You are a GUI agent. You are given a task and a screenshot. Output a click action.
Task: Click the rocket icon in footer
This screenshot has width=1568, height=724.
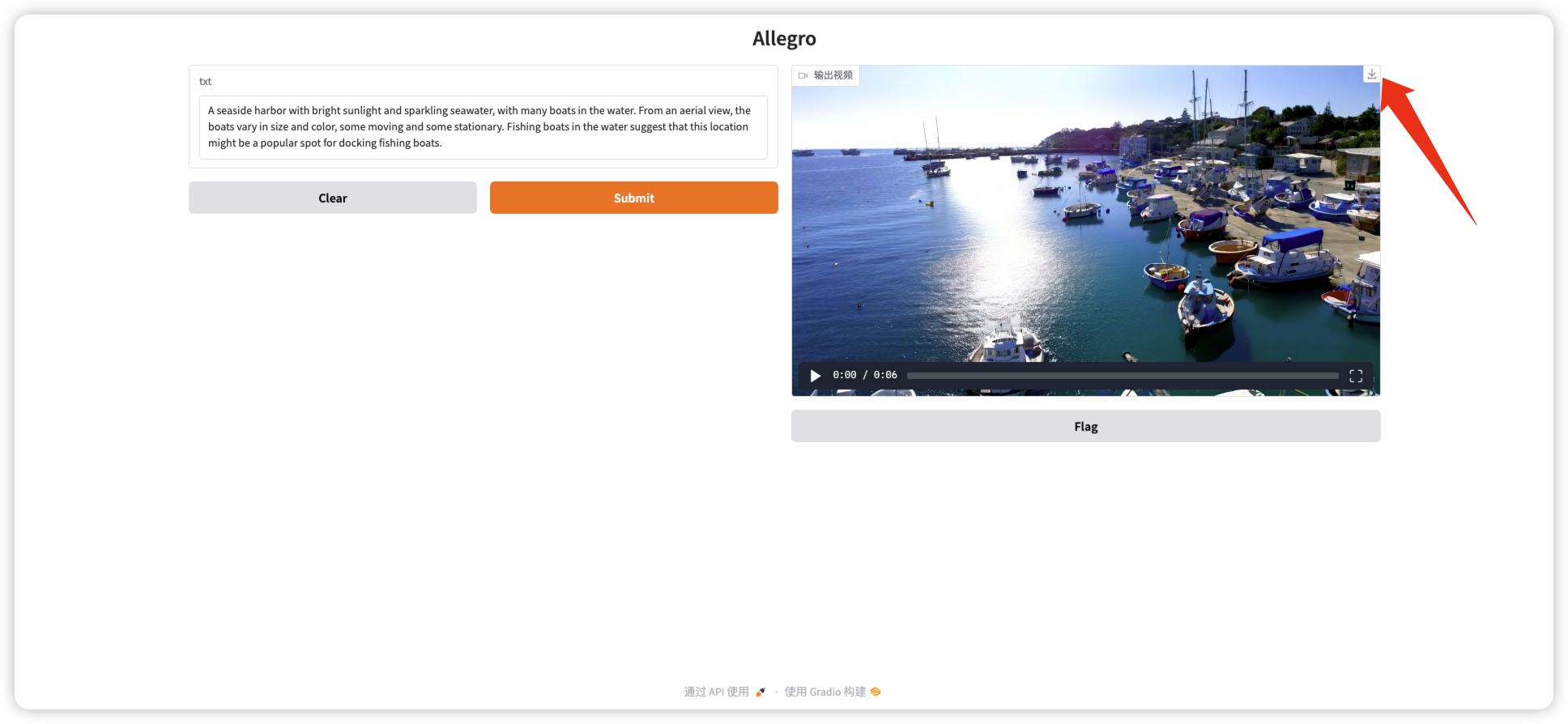point(761,692)
